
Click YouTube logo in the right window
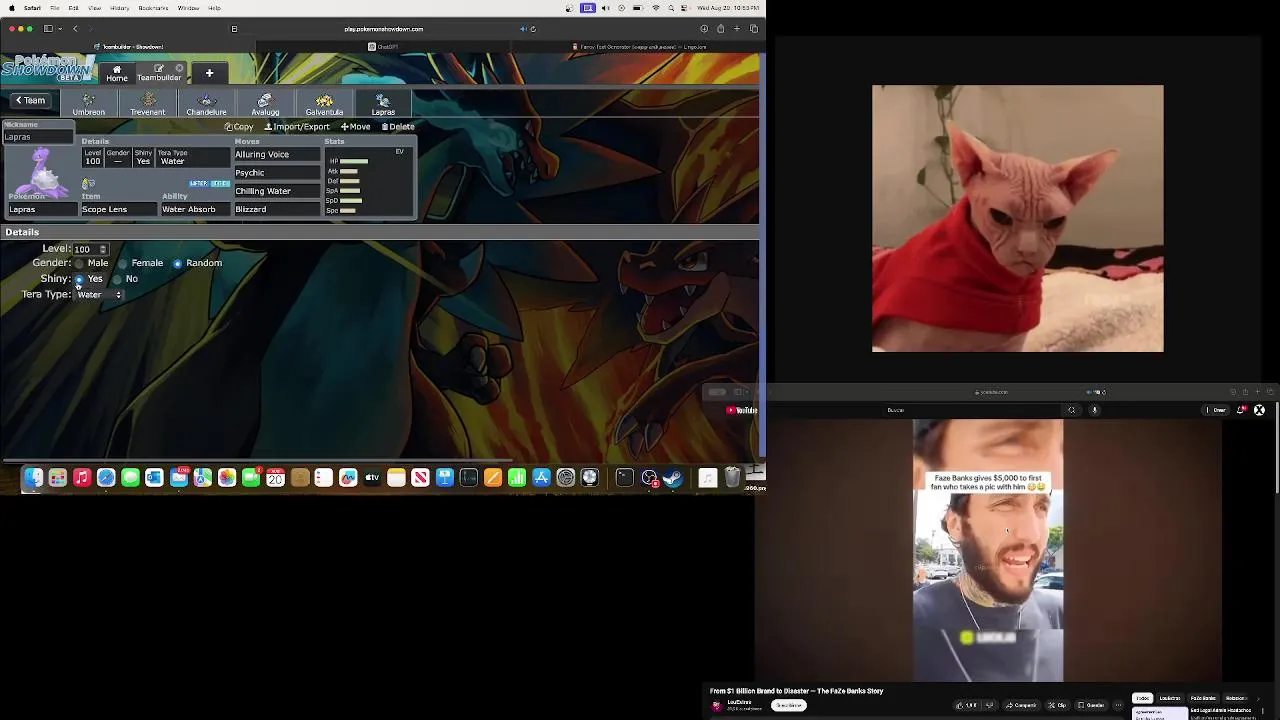[x=742, y=410]
